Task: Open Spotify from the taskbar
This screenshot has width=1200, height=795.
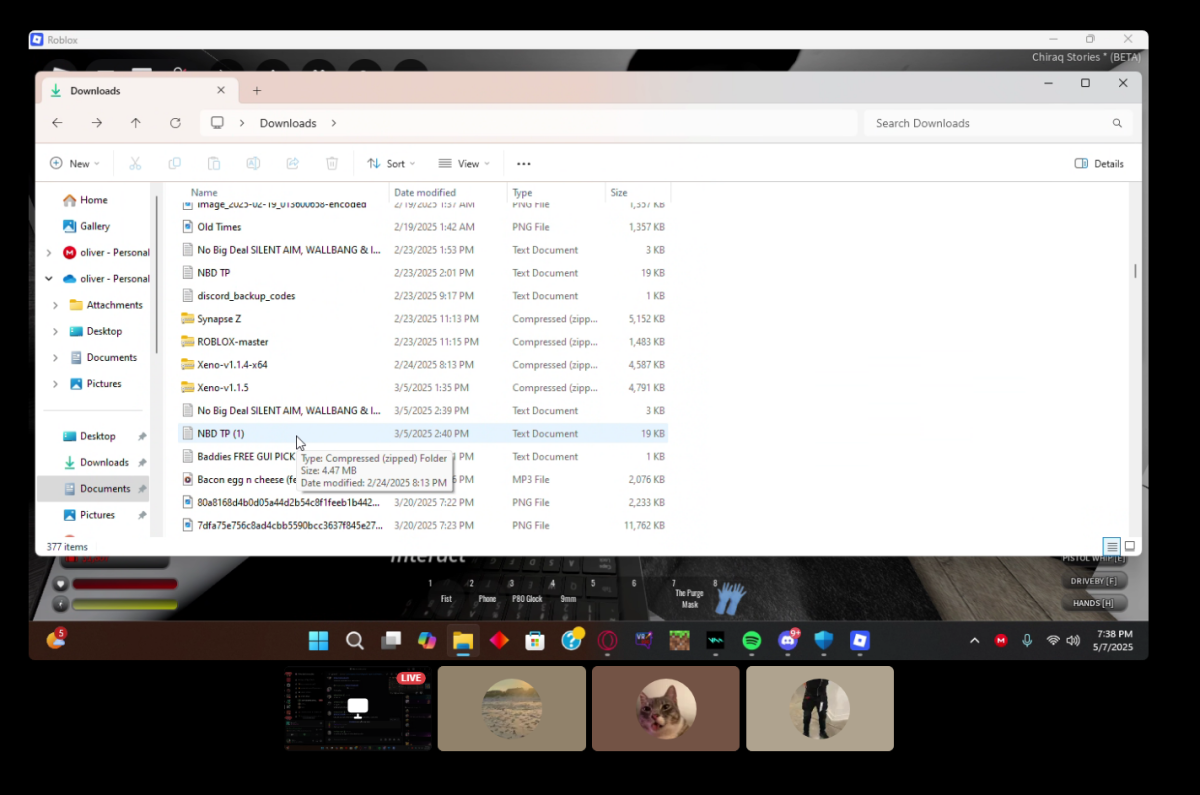Action: [752, 640]
